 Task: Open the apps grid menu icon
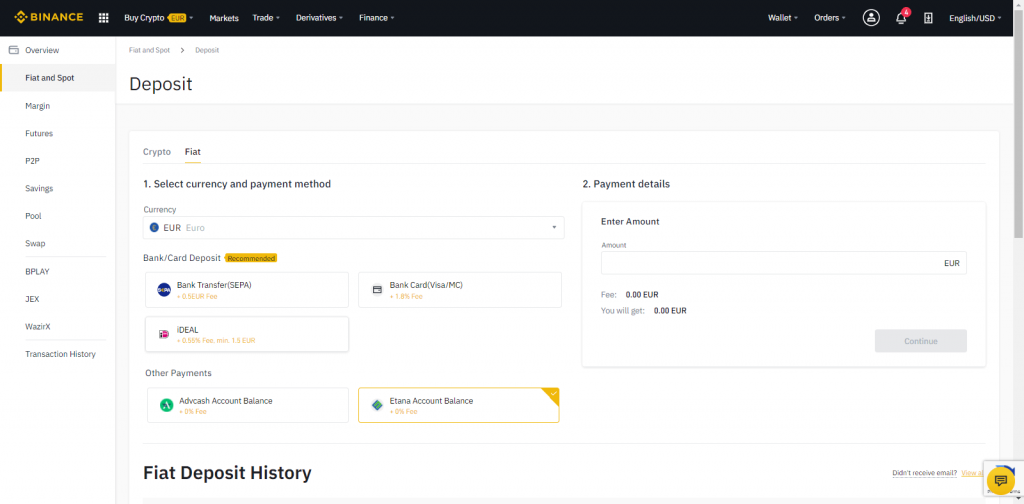click(x=103, y=18)
